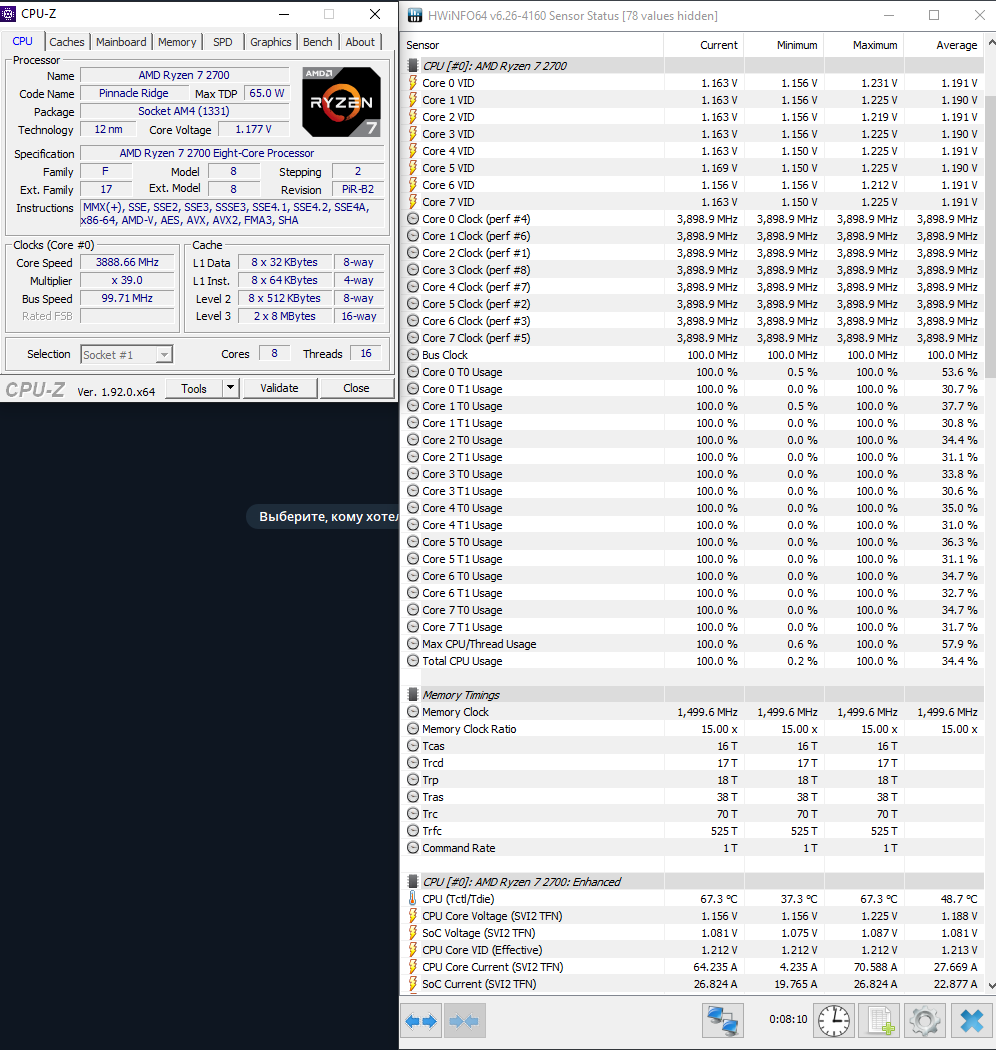Switch to the Graphics tab
This screenshot has height=1050, width=996.
pos(271,42)
